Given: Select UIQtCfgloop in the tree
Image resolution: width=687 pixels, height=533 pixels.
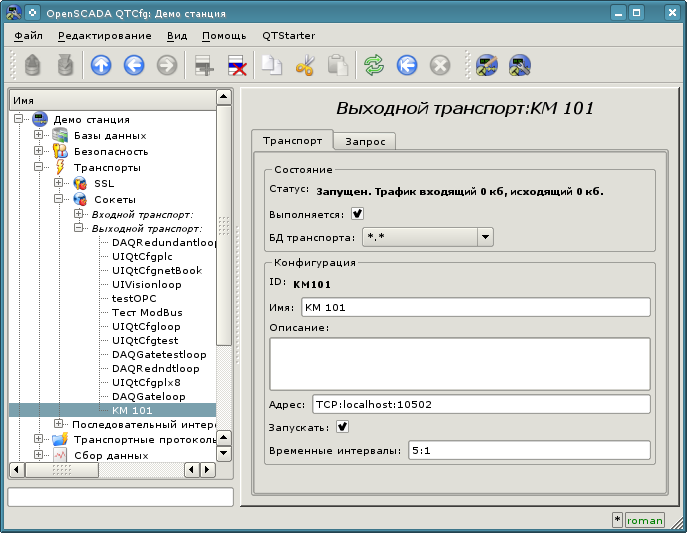Looking at the screenshot, I should click(146, 326).
